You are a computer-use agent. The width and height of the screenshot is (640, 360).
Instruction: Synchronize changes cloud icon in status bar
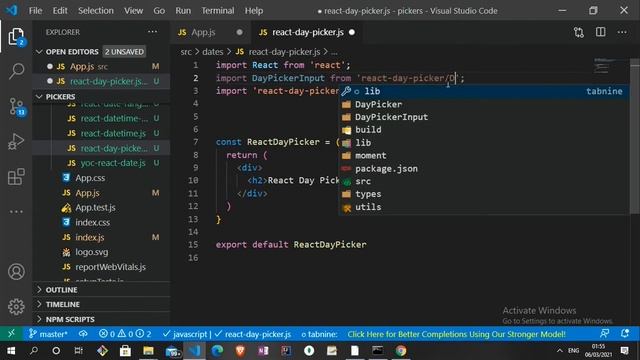point(83,334)
